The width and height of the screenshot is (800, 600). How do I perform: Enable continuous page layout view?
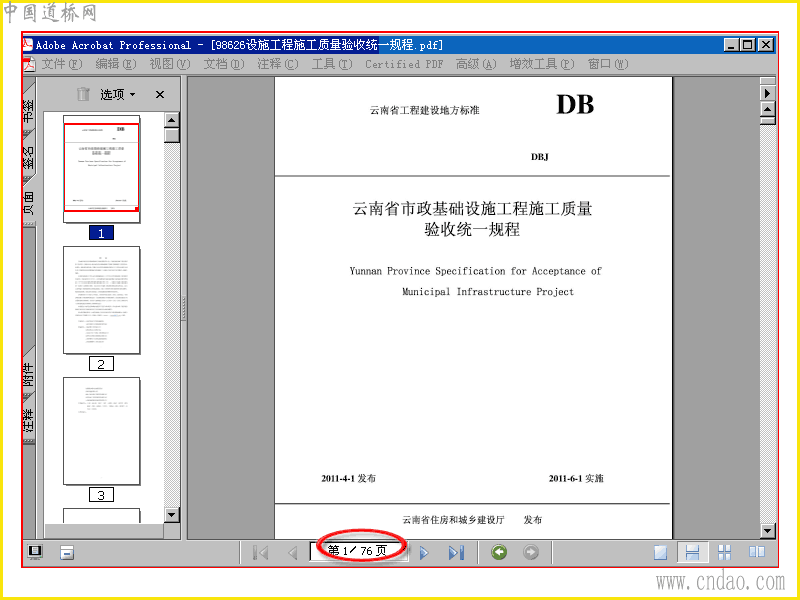[692, 552]
